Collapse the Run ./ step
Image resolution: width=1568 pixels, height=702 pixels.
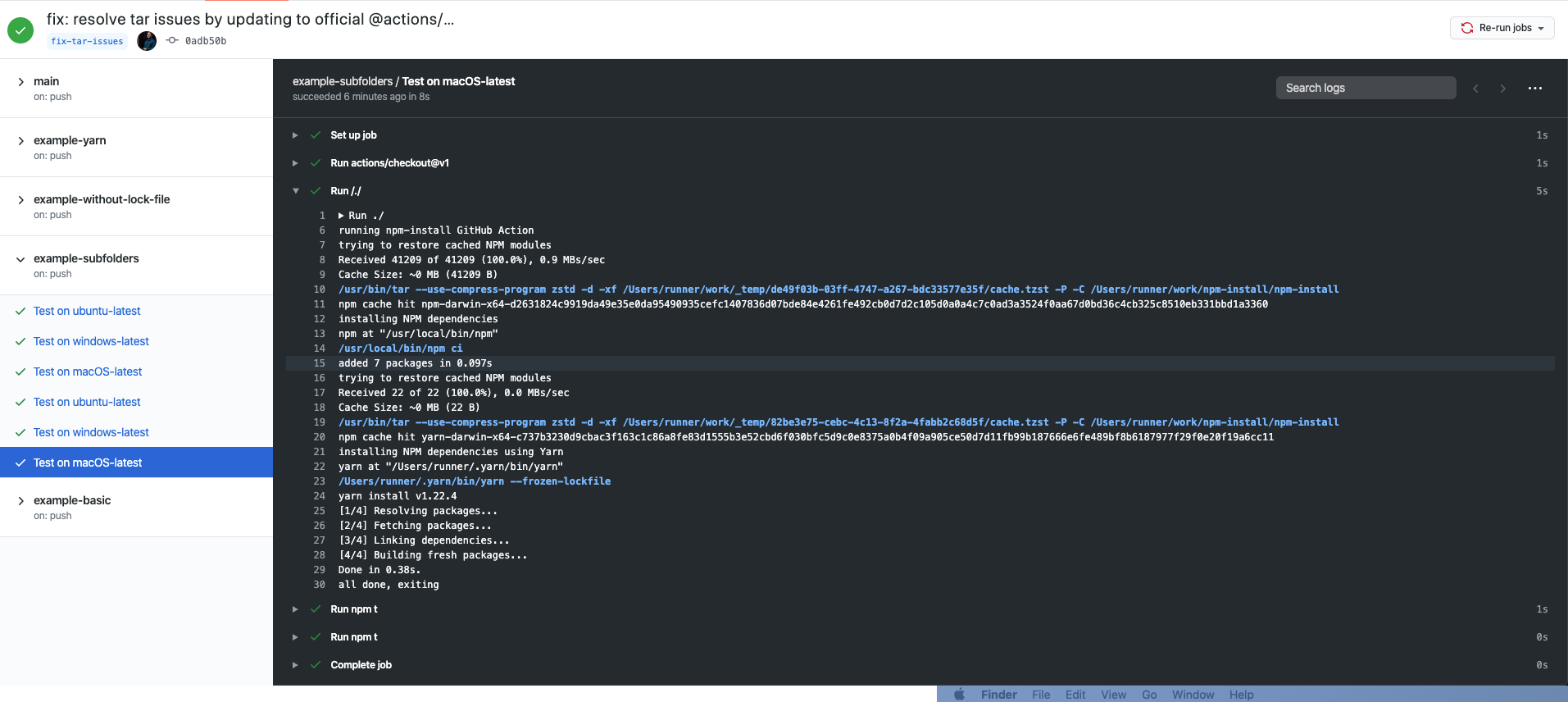point(295,191)
